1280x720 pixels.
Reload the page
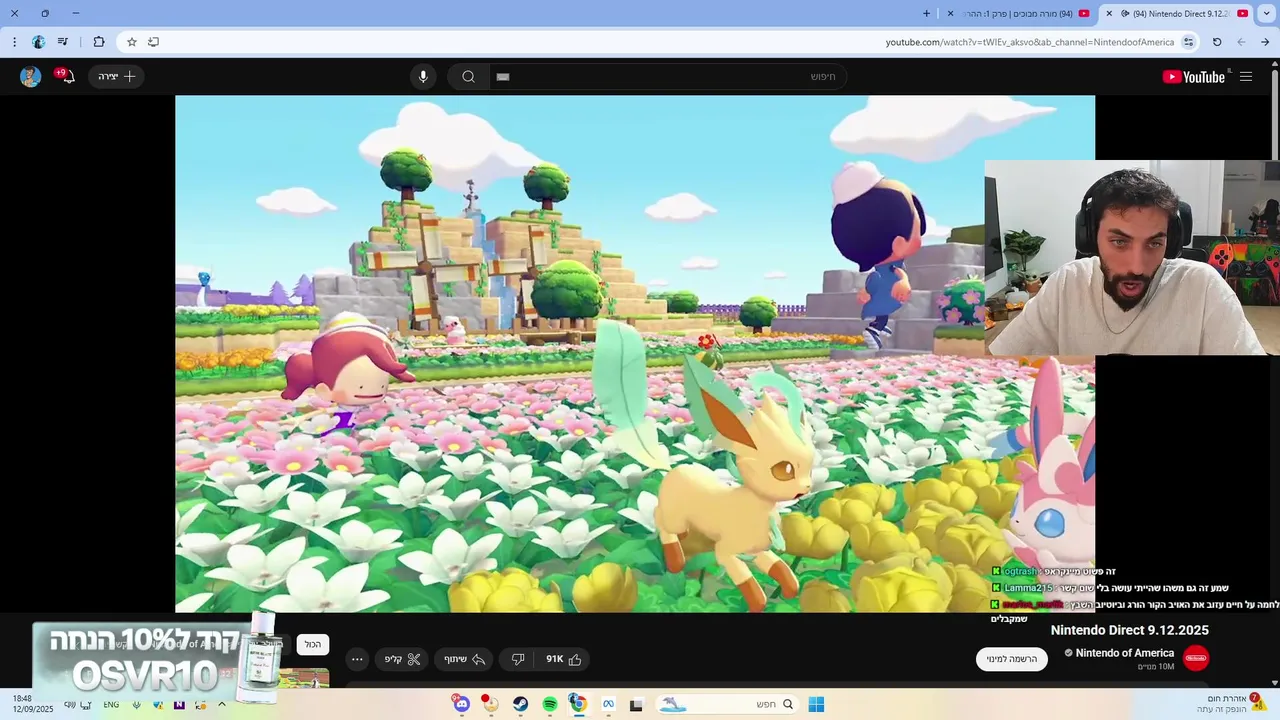tap(1217, 42)
